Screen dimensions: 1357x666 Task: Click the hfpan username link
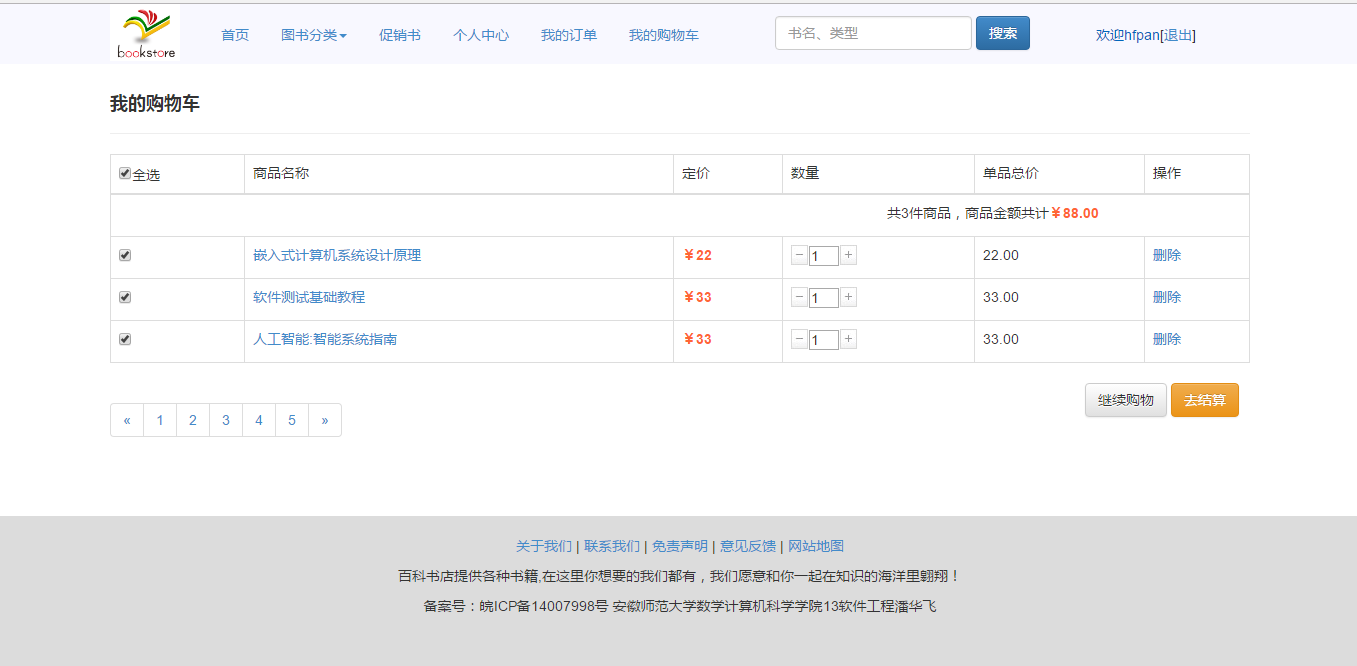pos(1142,35)
